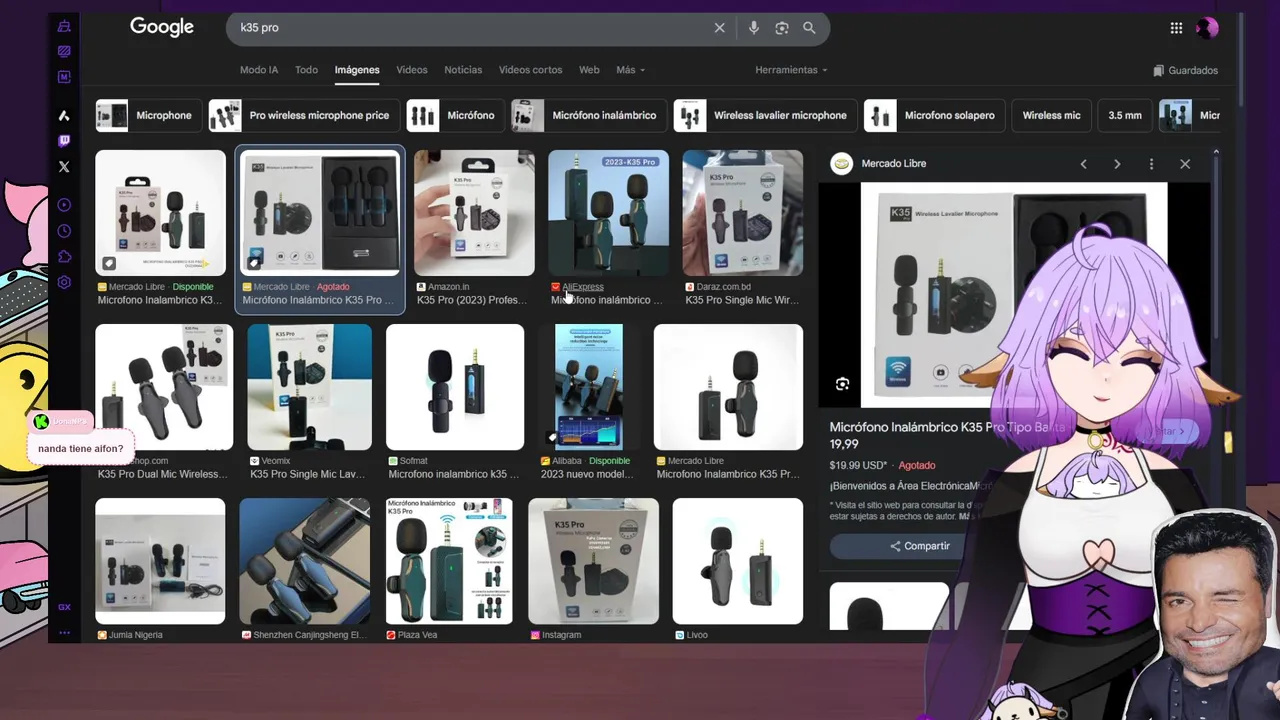Filter by Pro wireless microphone price chip
The image size is (1280, 720).
(302, 115)
